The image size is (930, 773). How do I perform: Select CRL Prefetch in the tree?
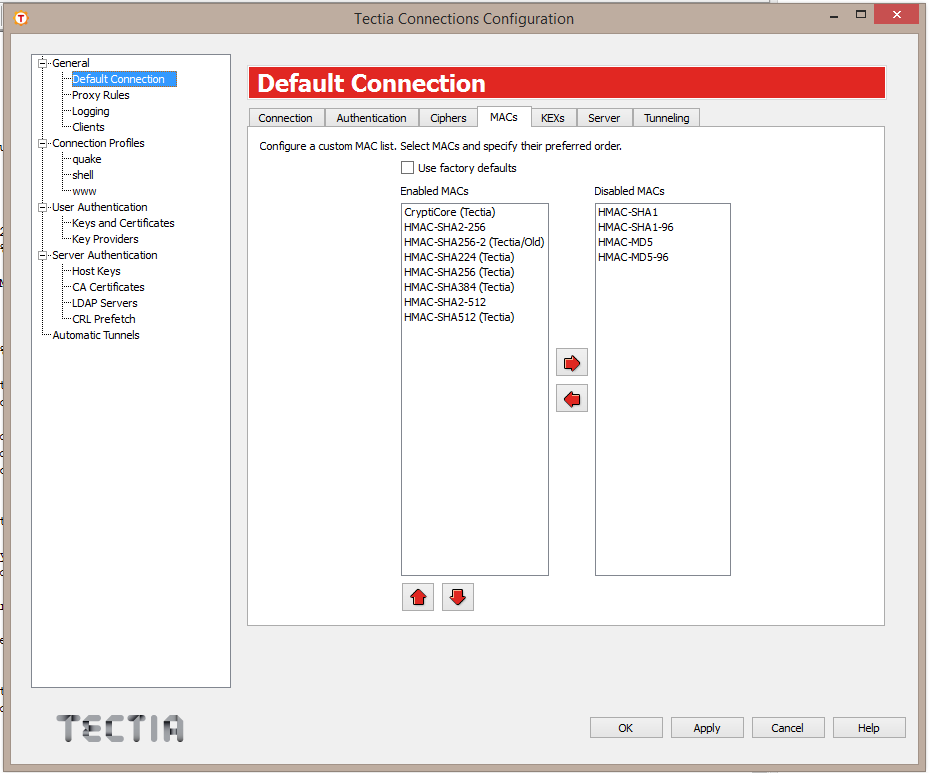pyautogui.click(x=104, y=319)
